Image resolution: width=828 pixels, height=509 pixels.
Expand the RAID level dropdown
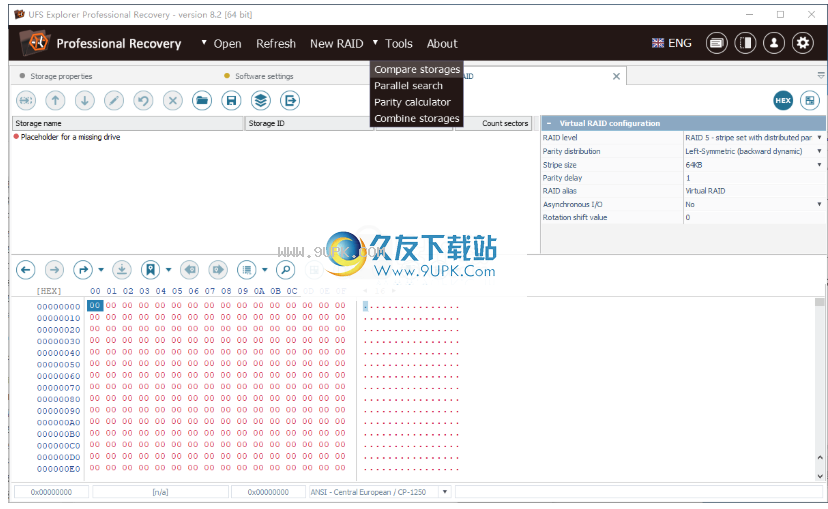coord(820,137)
